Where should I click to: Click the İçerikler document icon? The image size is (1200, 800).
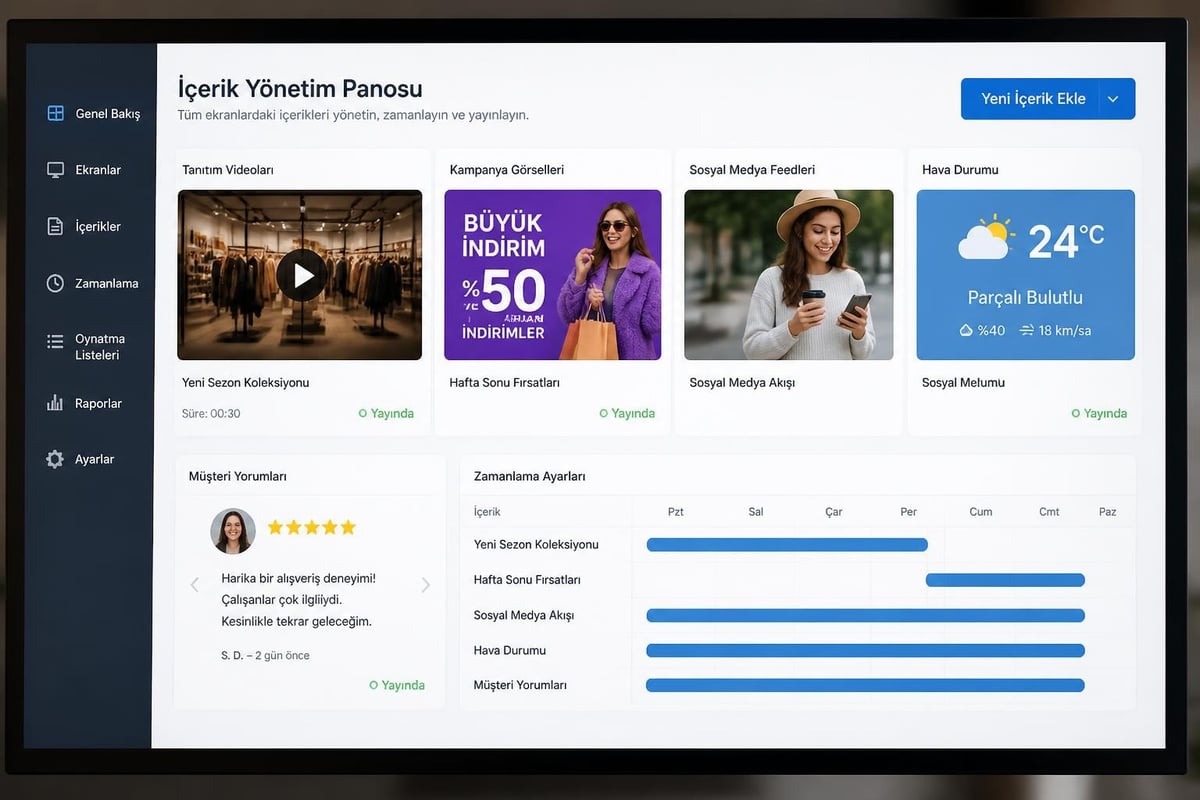(56, 227)
